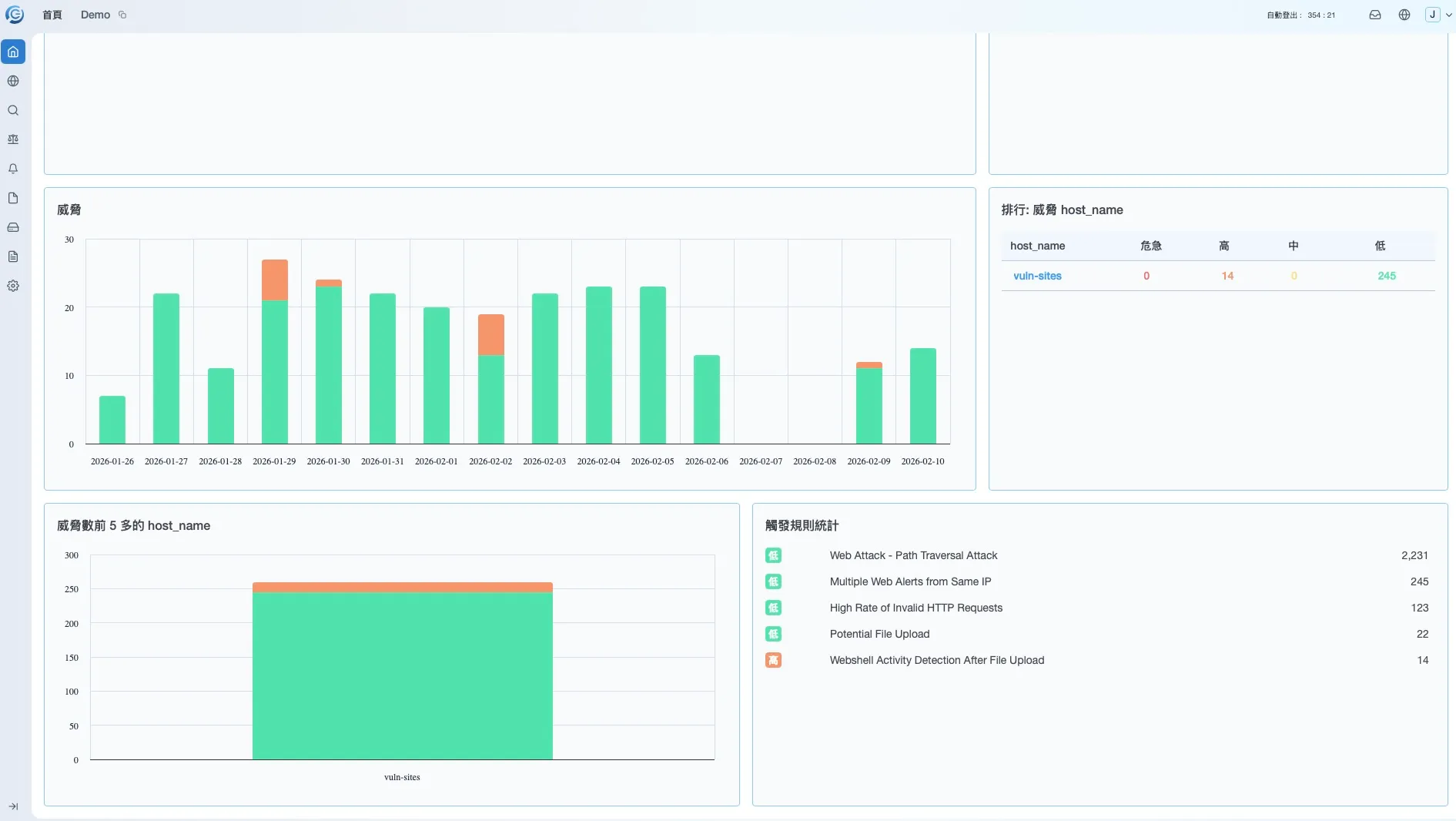Select the Demo tab

point(95,15)
